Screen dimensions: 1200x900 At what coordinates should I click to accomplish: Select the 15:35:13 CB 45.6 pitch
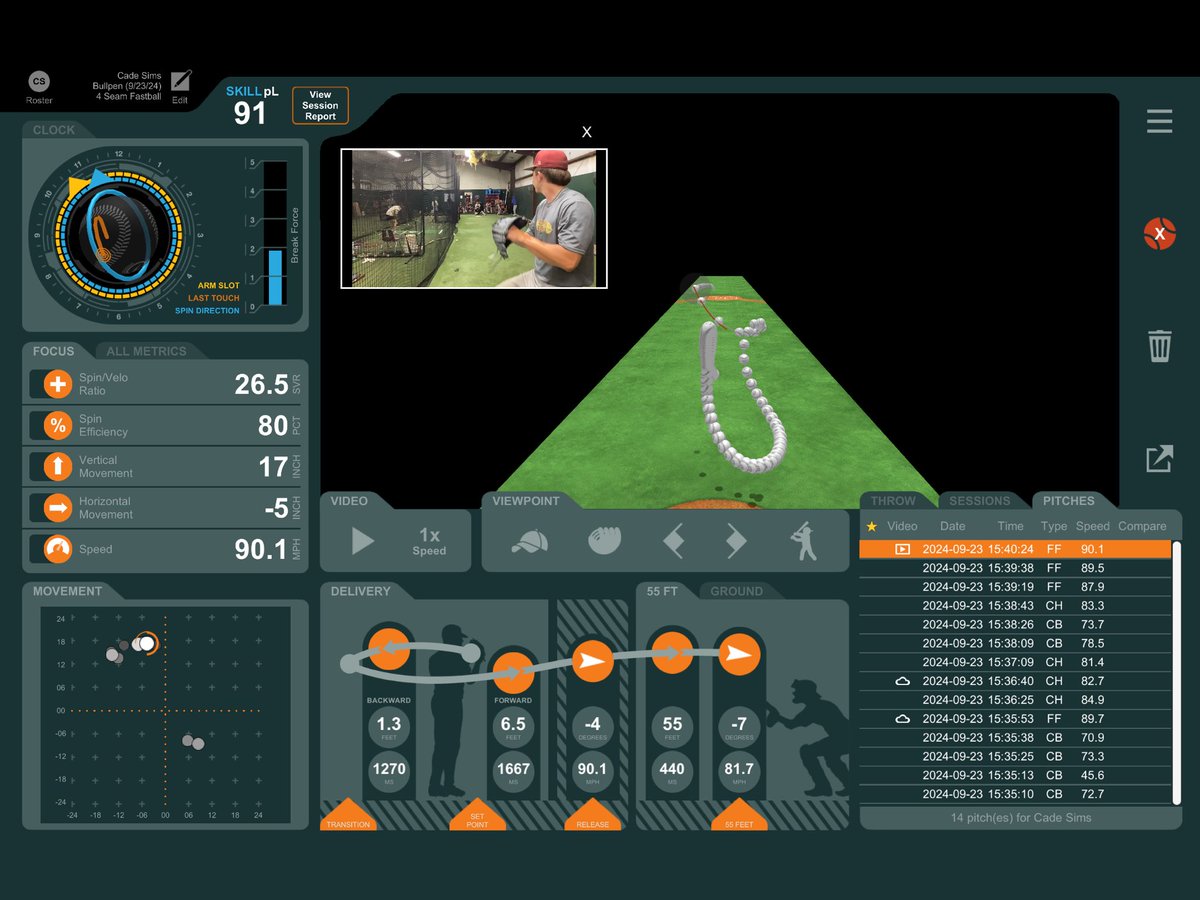1015,775
